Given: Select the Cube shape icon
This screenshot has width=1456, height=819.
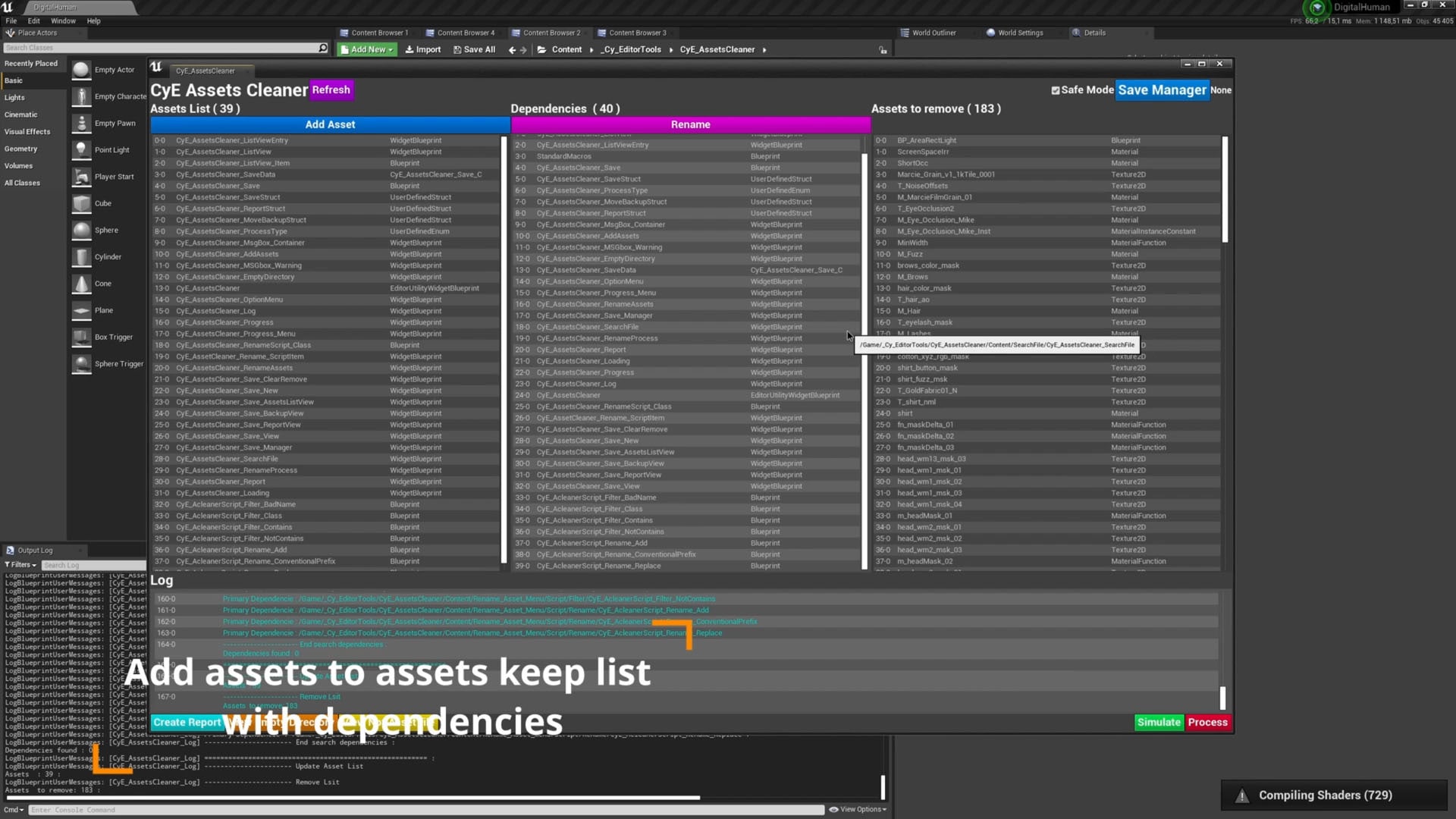Looking at the screenshot, I should coord(81,202).
